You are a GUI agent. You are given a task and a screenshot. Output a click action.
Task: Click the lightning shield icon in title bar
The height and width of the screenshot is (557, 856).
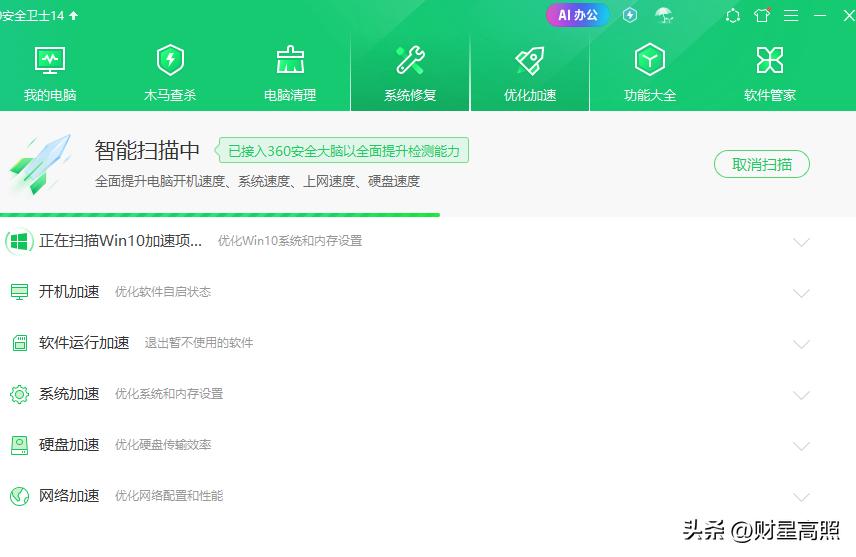pos(630,15)
